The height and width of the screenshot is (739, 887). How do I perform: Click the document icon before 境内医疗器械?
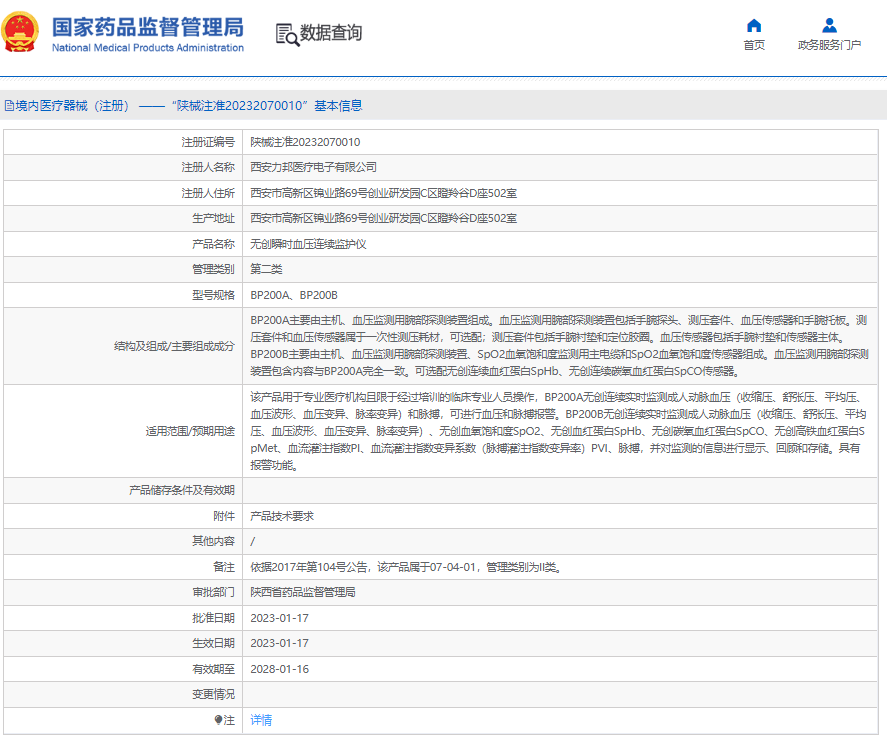pos(9,105)
